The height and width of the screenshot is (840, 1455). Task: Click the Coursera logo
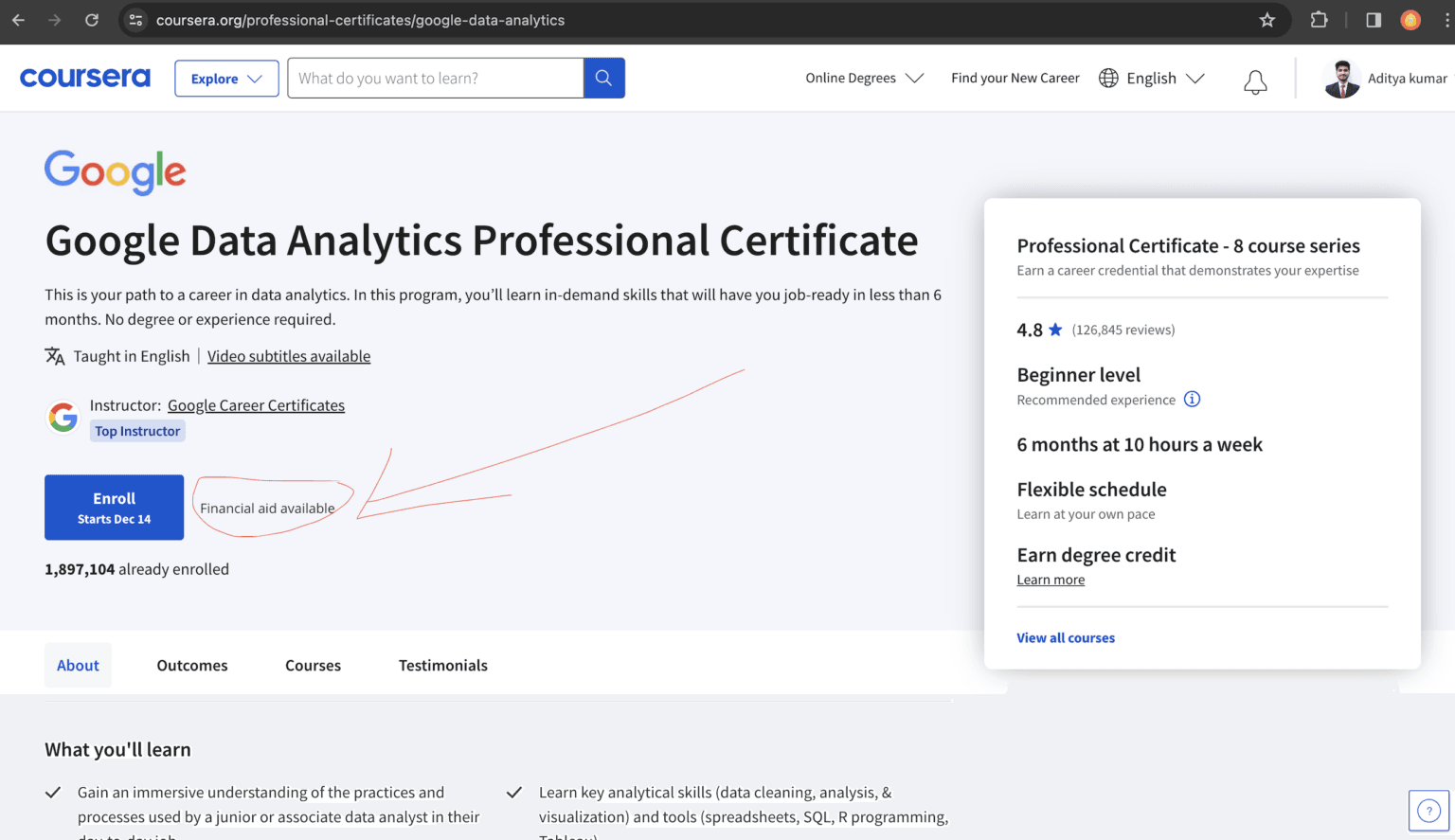click(84, 78)
